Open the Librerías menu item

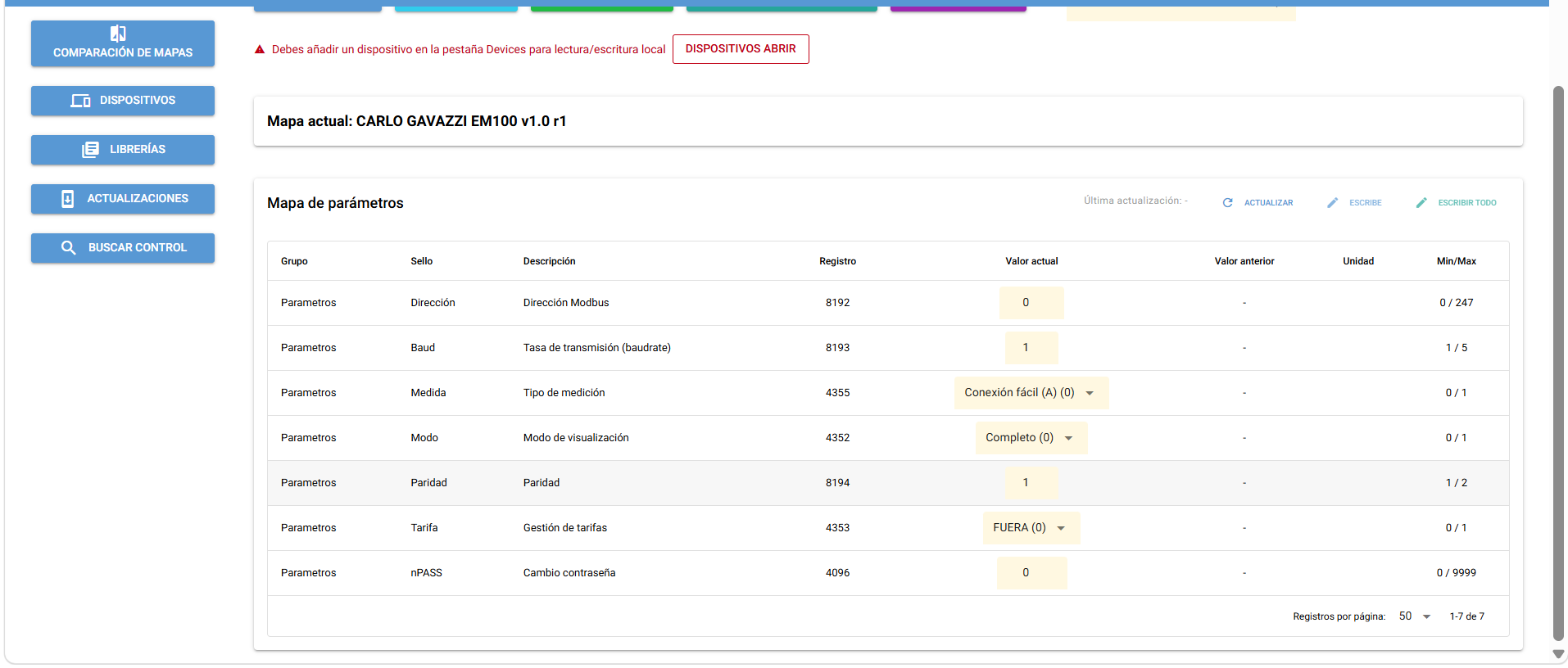[123, 150]
